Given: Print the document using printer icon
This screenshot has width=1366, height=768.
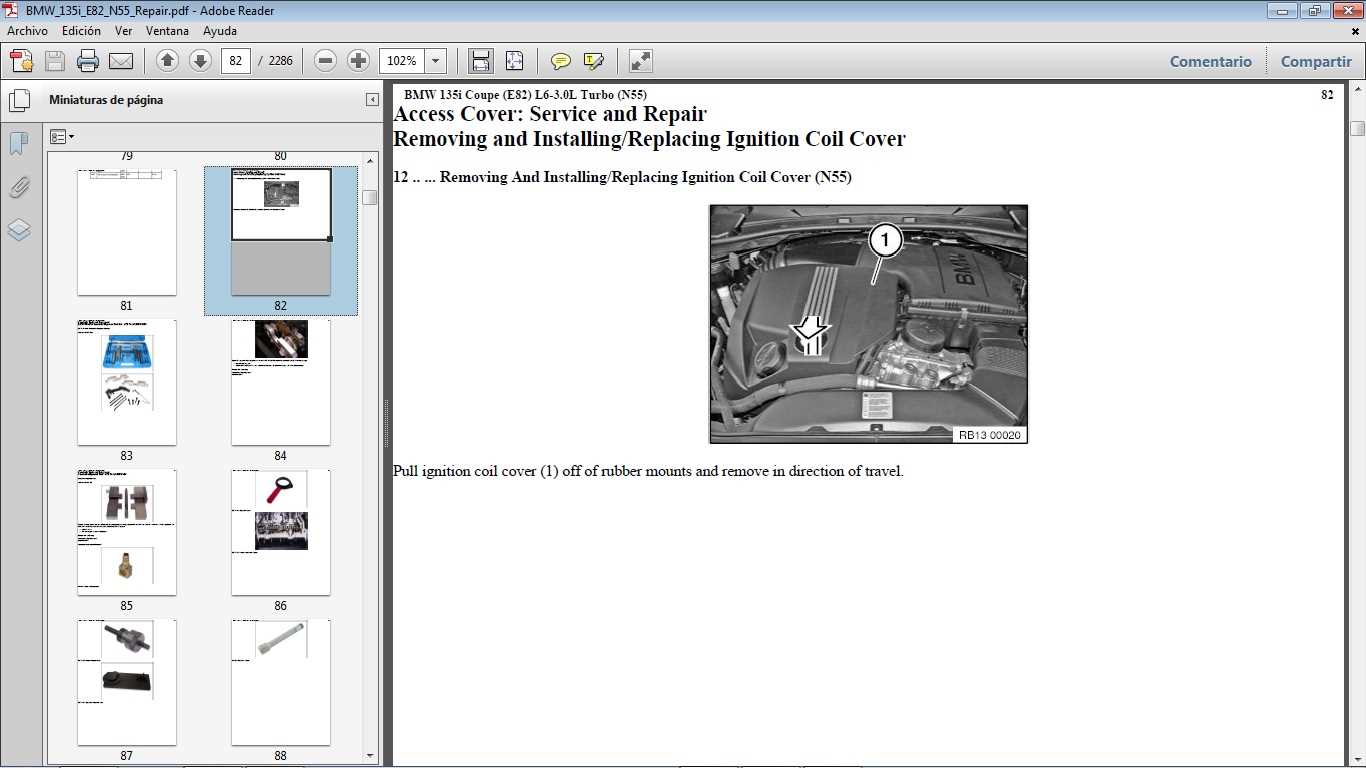Looking at the screenshot, I should click(88, 61).
